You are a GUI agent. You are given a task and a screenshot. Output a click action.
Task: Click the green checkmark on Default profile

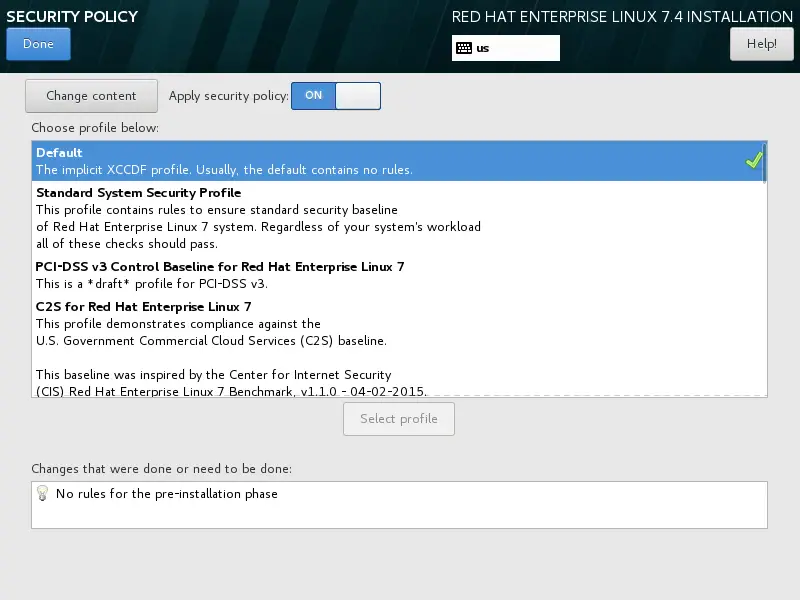click(754, 161)
